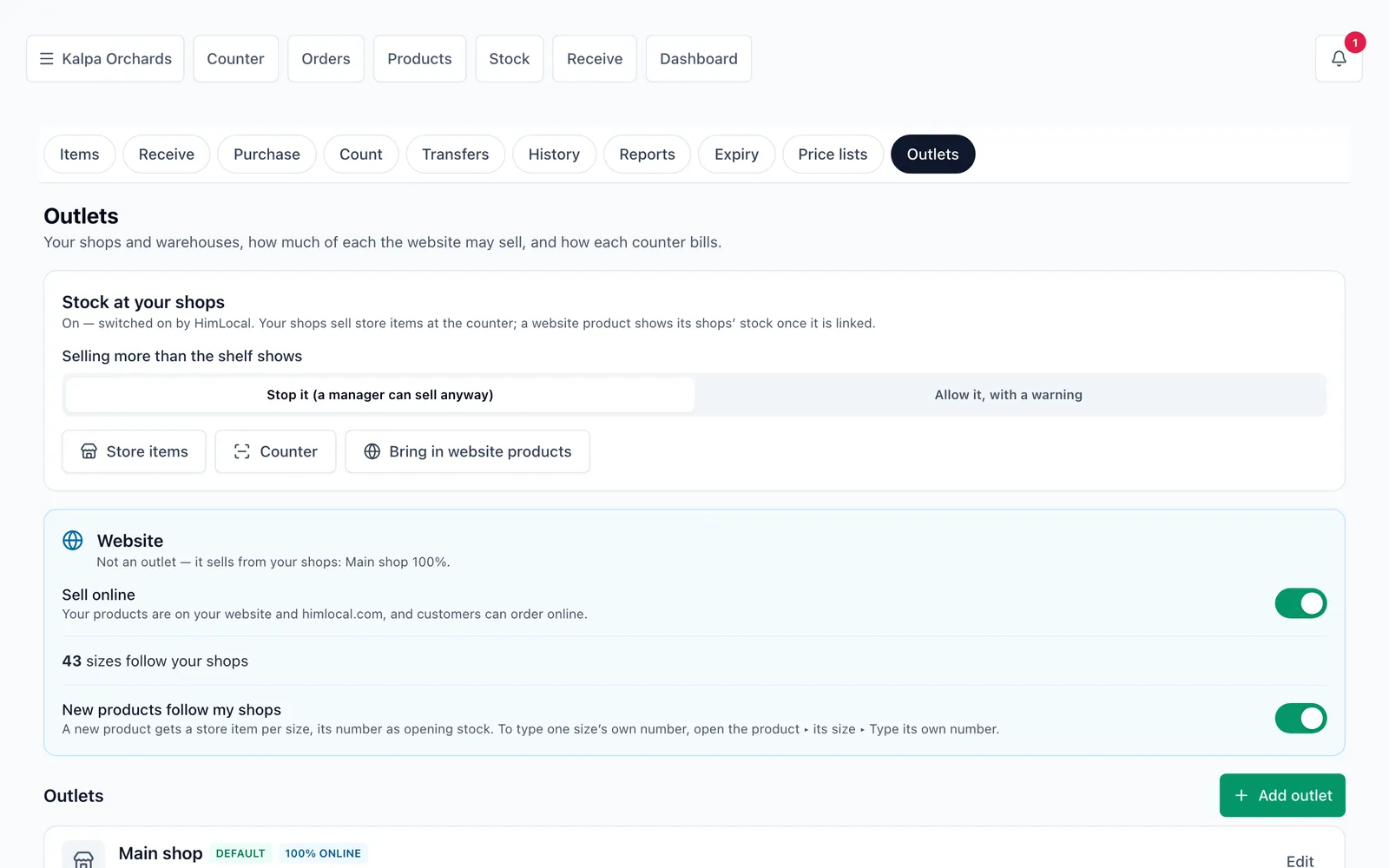Switch to the Transfers tab
Viewport: 1389px width, 868px height.
pyautogui.click(x=456, y=155)
